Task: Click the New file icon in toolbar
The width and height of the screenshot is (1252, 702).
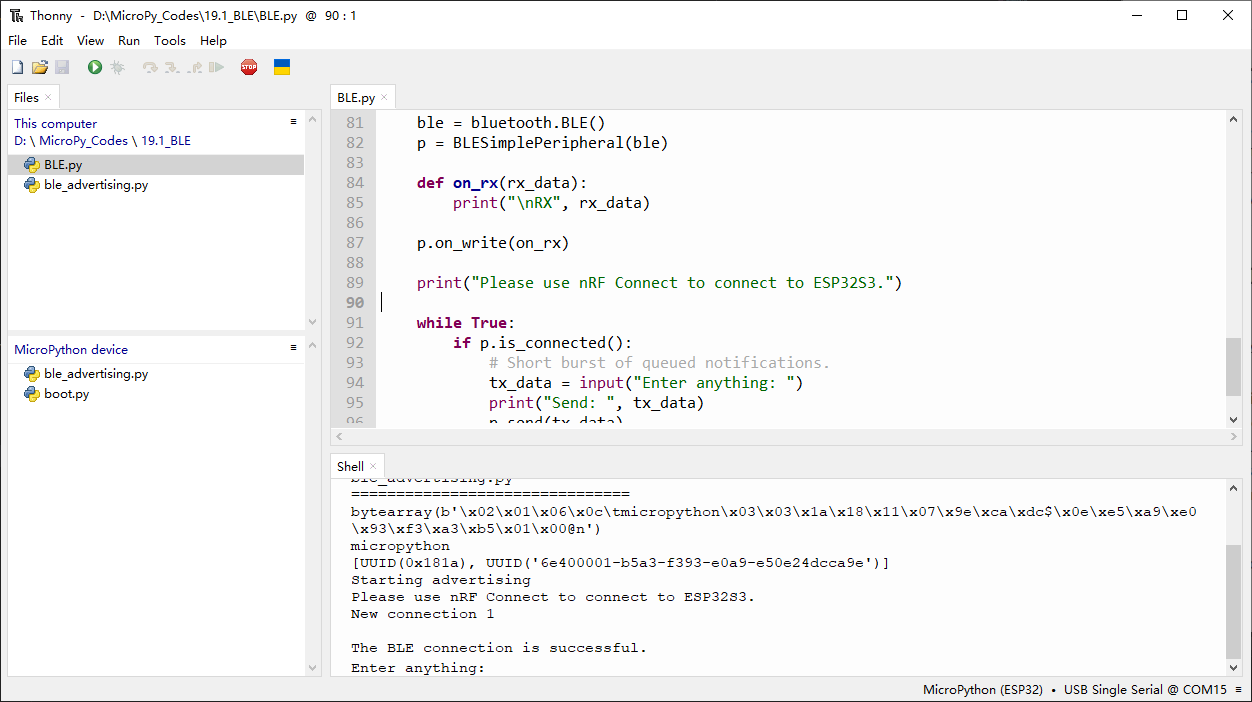Action: [17, 67]
